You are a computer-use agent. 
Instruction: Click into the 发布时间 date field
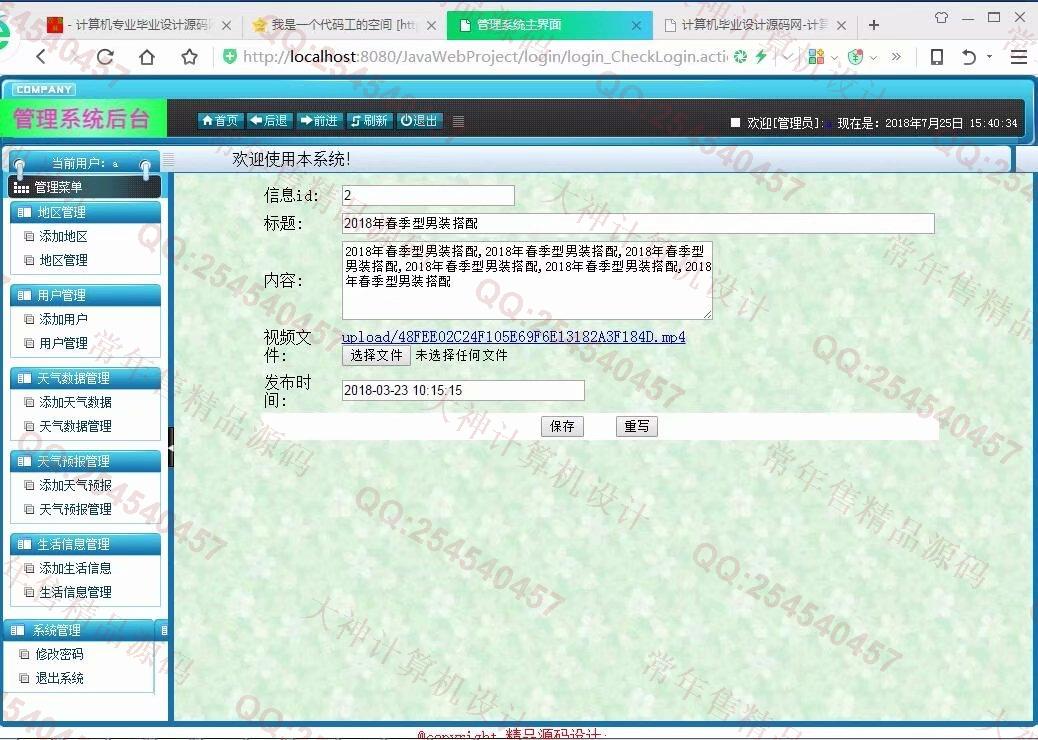[463, 391]
